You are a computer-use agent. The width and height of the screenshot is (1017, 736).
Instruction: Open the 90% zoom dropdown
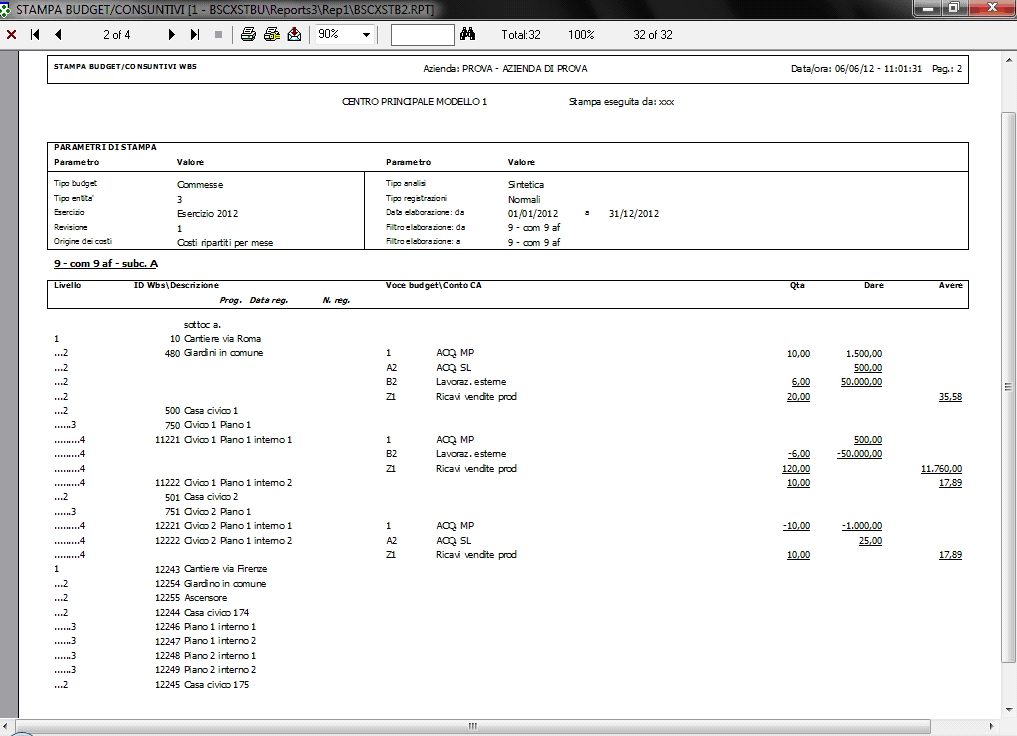coord(366,35)
